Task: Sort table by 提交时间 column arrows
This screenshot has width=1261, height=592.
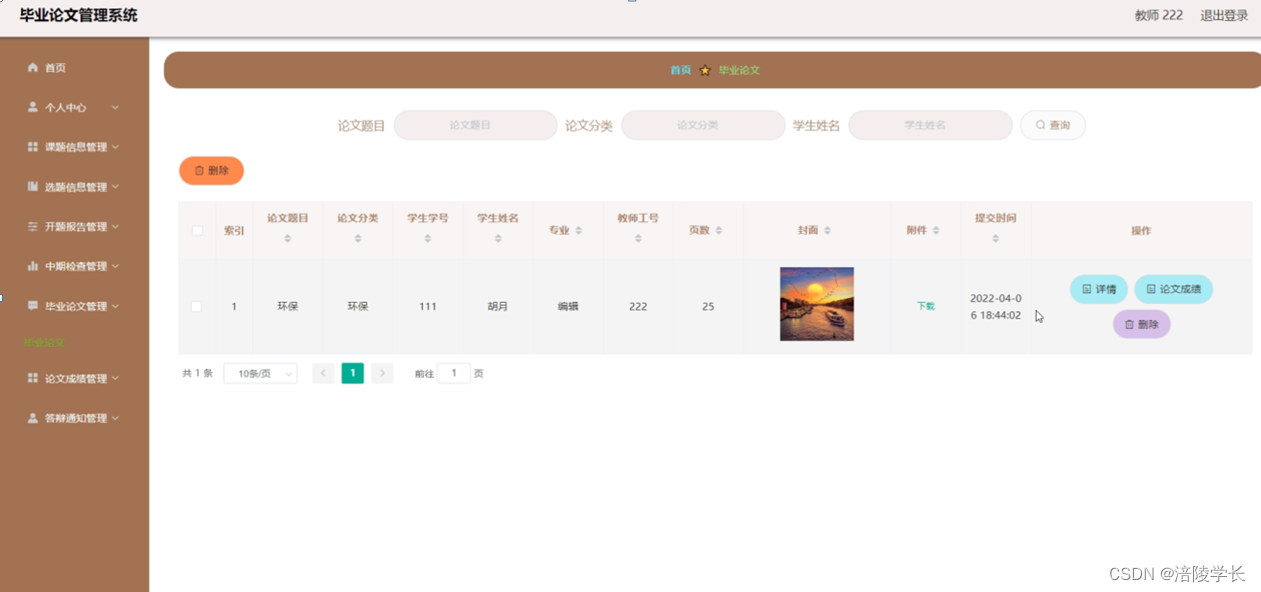Action: click(996, 239)
